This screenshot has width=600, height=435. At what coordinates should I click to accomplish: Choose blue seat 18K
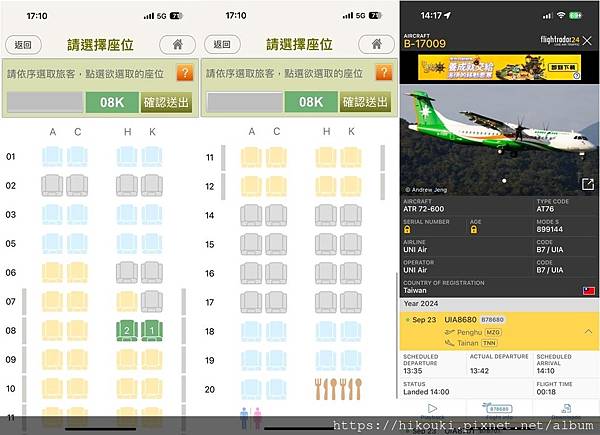coord(351,331)
